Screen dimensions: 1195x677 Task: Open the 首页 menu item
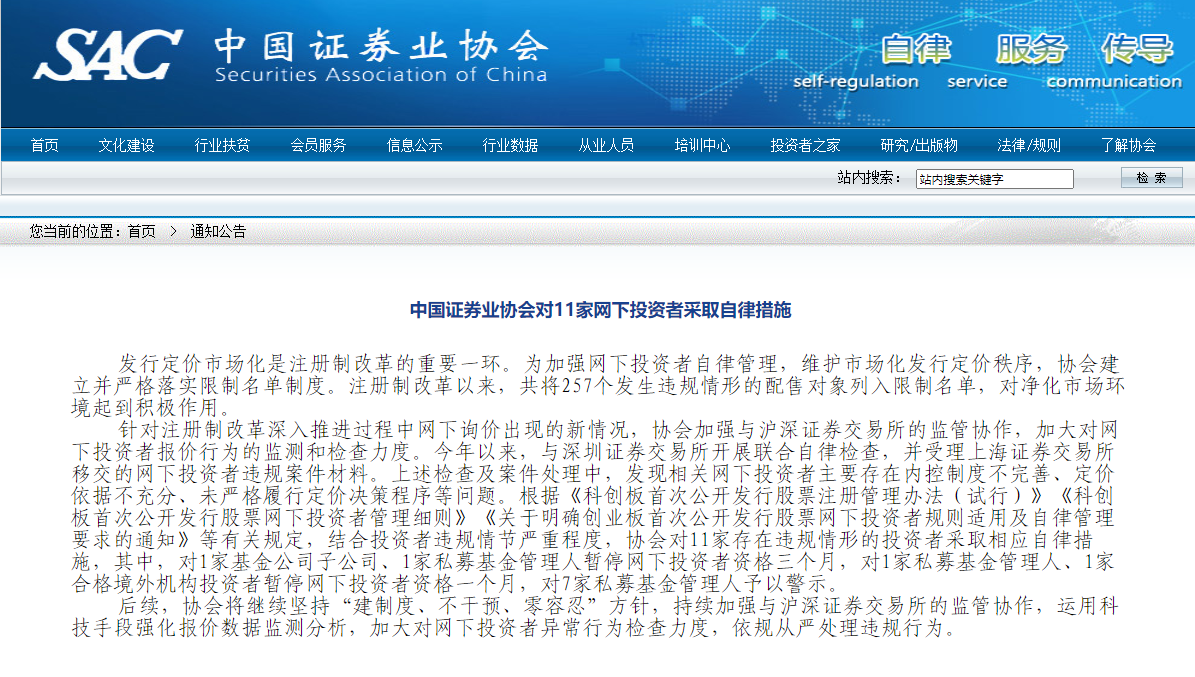click(44, 145)
